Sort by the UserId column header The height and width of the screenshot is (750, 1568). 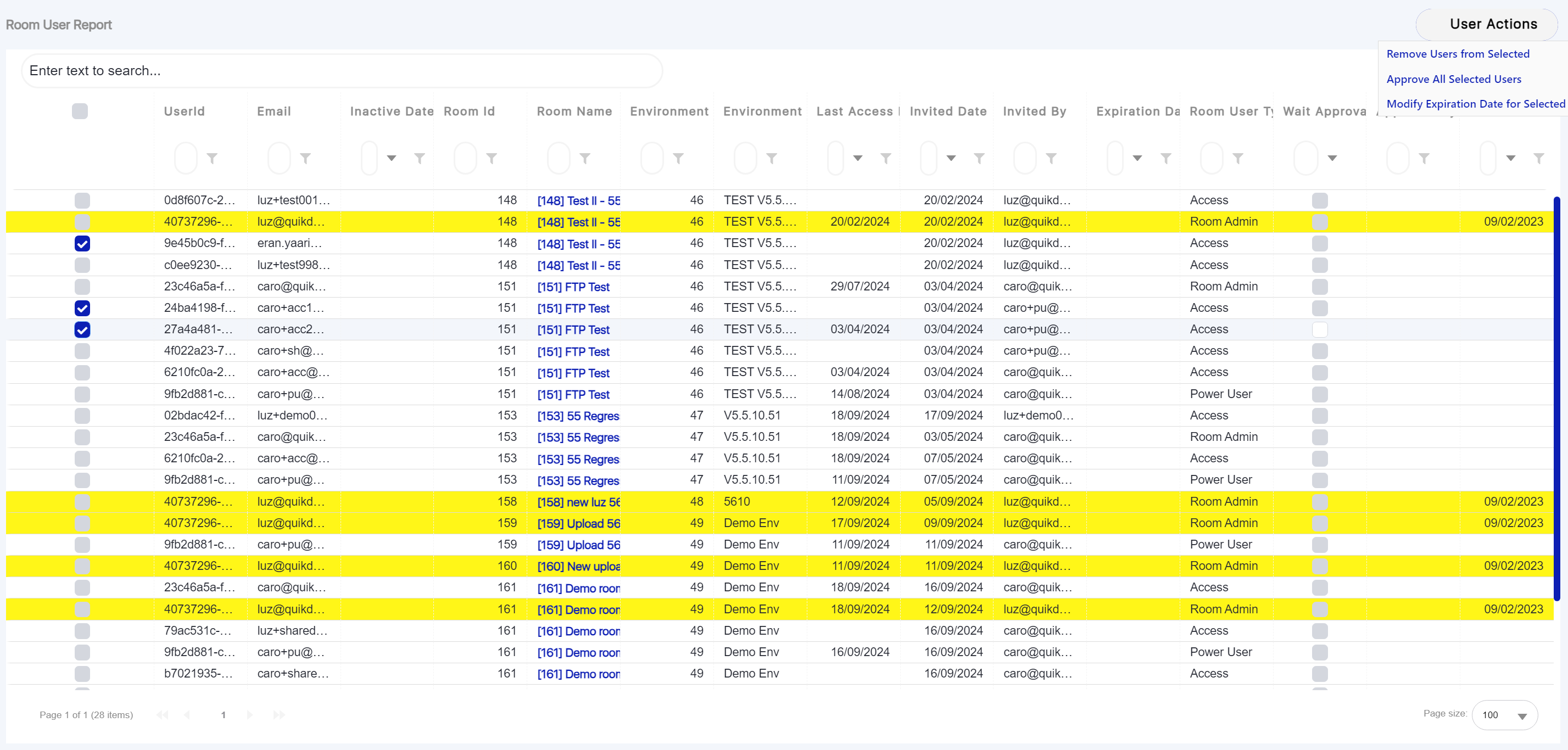click(x=184, y=111)
